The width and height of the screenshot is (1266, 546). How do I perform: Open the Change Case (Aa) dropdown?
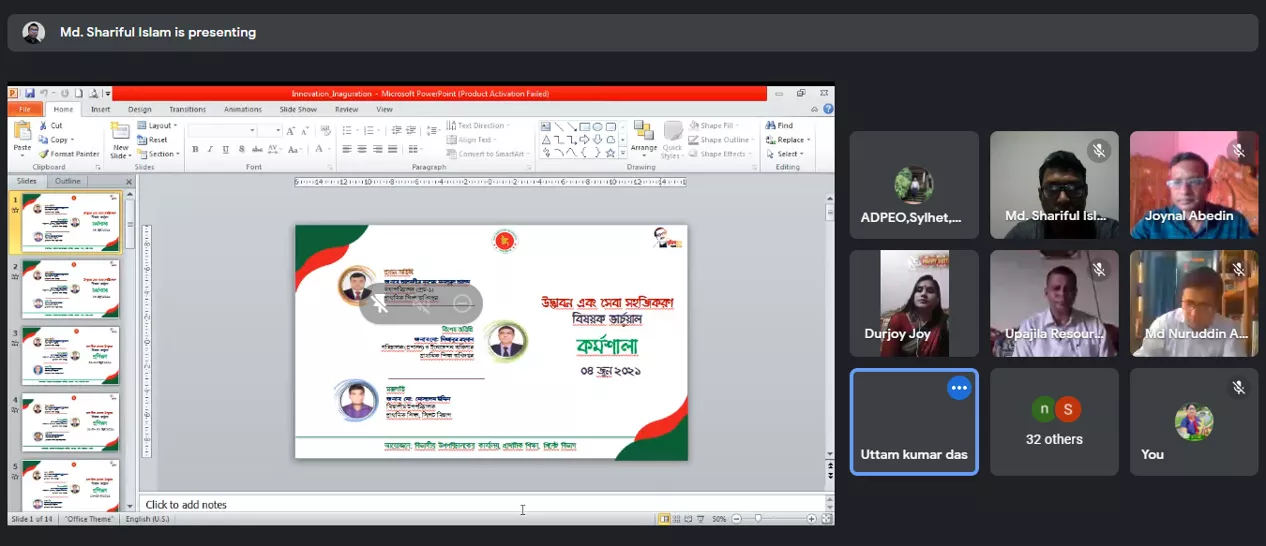tap(295, 150)
